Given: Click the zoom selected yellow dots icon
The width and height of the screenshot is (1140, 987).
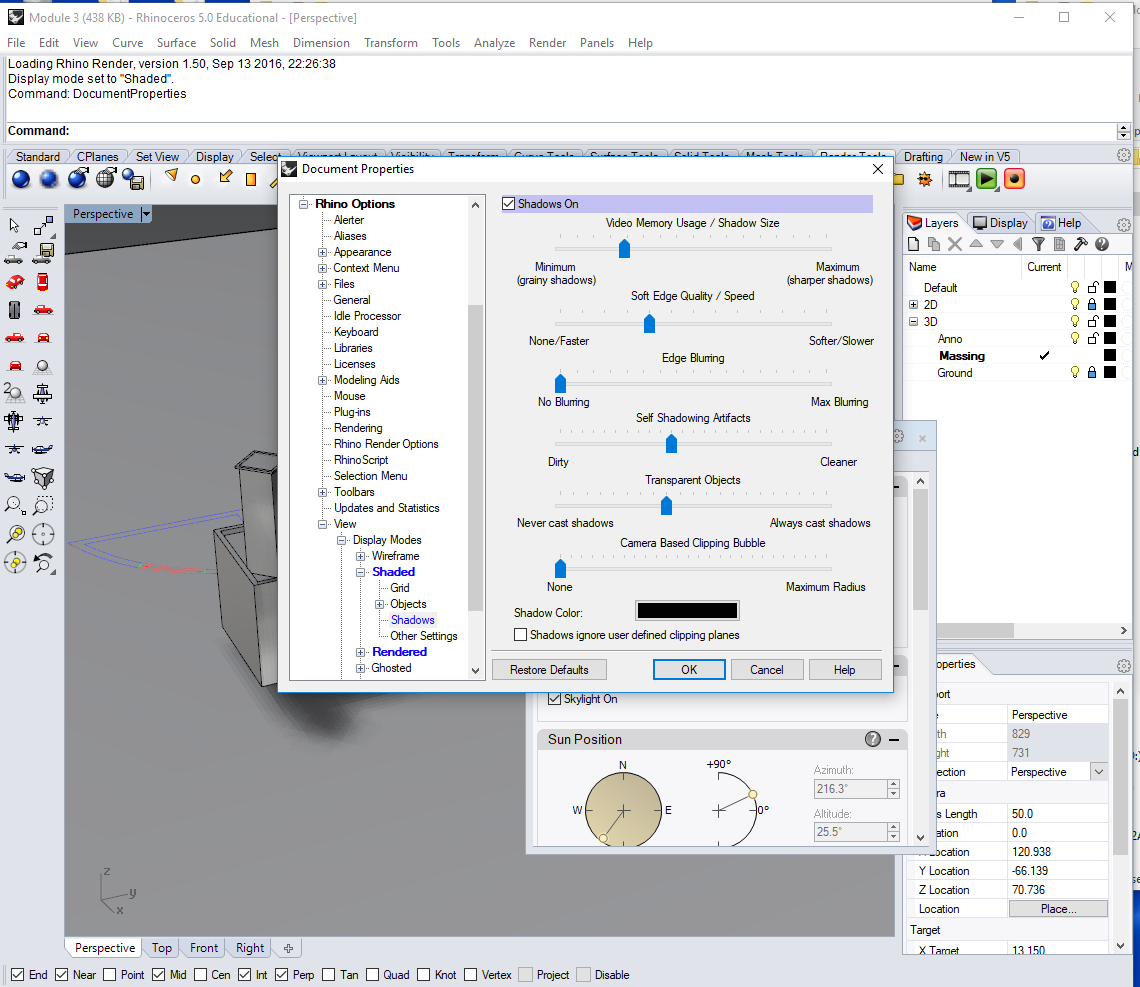Looking at the screenshot, I should coord(15,534).
